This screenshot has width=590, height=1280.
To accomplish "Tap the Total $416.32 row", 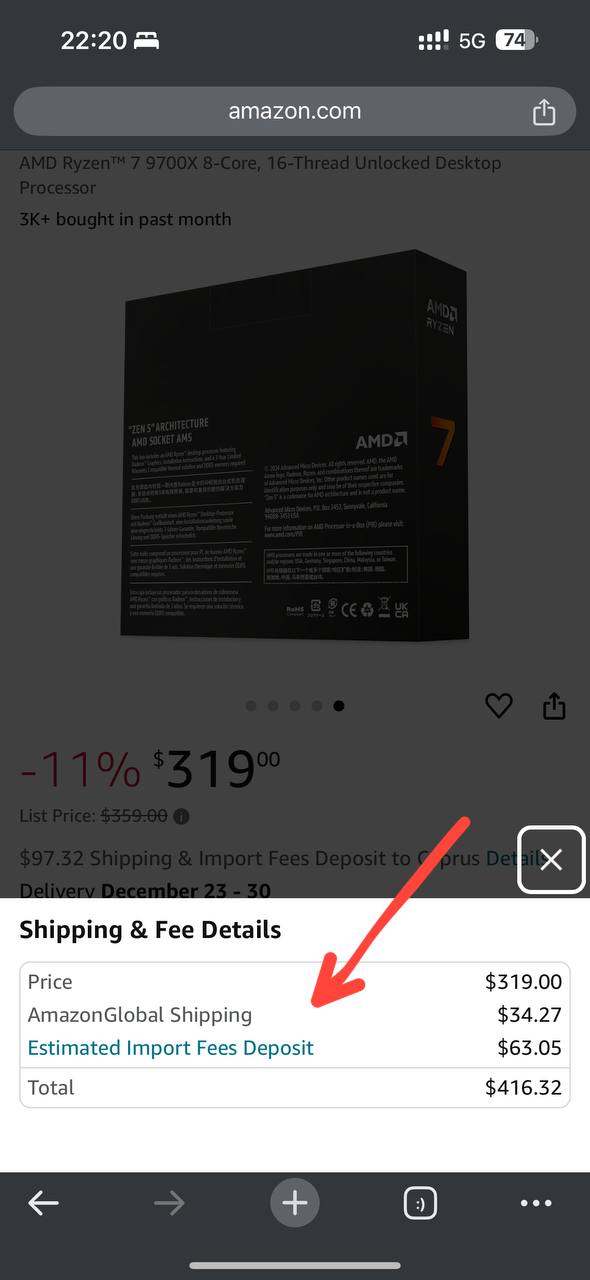I will (x=295, y=1087).
